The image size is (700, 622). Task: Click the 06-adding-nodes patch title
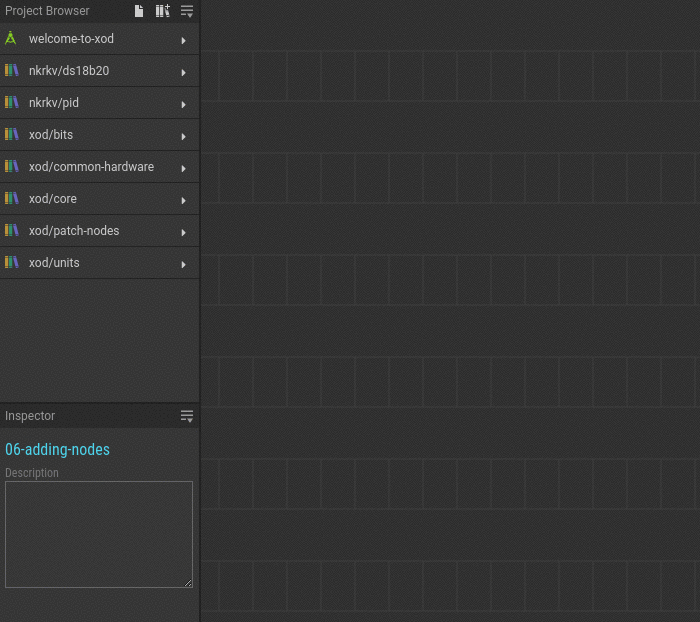(x=57, y=450)
